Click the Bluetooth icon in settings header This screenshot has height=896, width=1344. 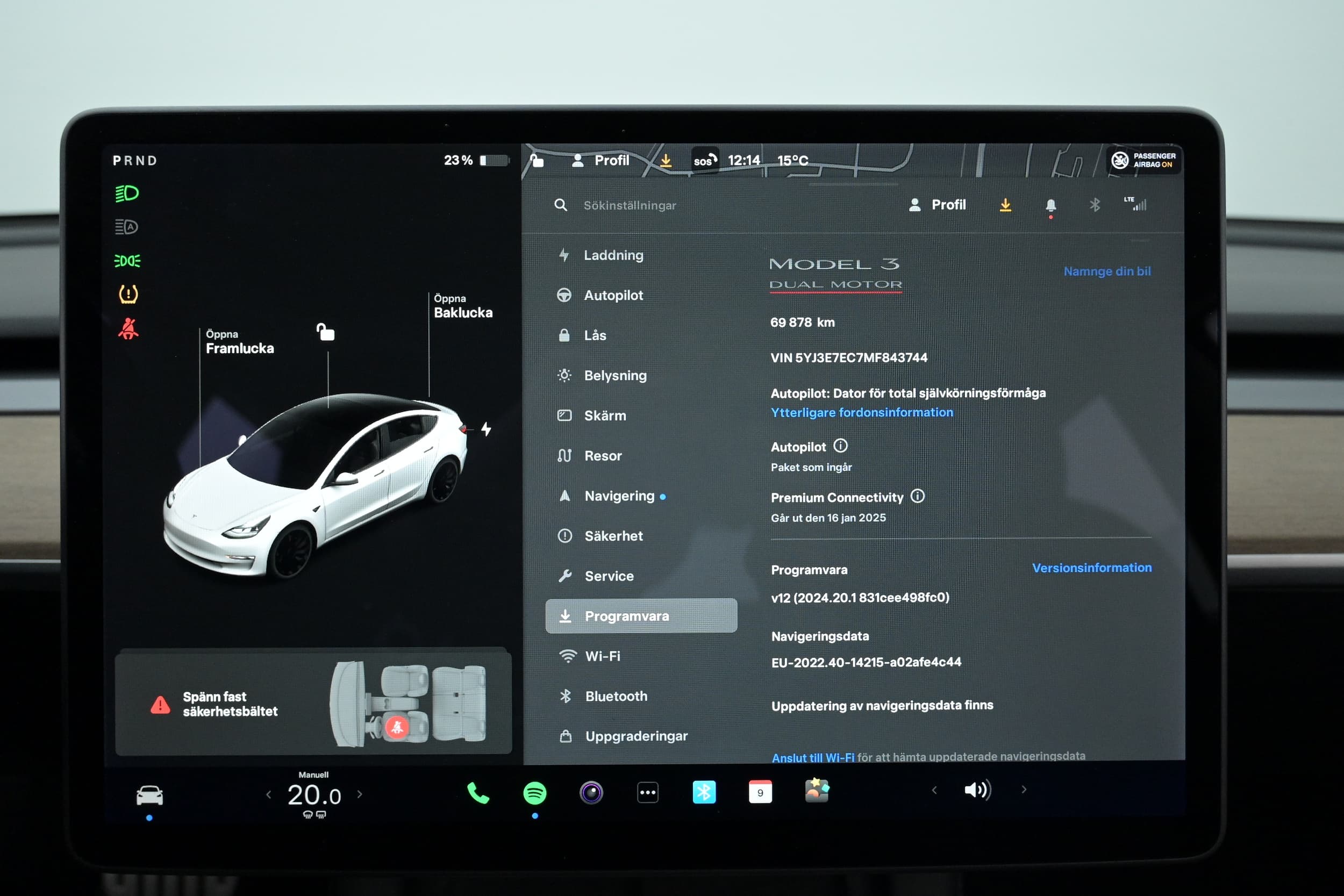tap(1095, 205)
